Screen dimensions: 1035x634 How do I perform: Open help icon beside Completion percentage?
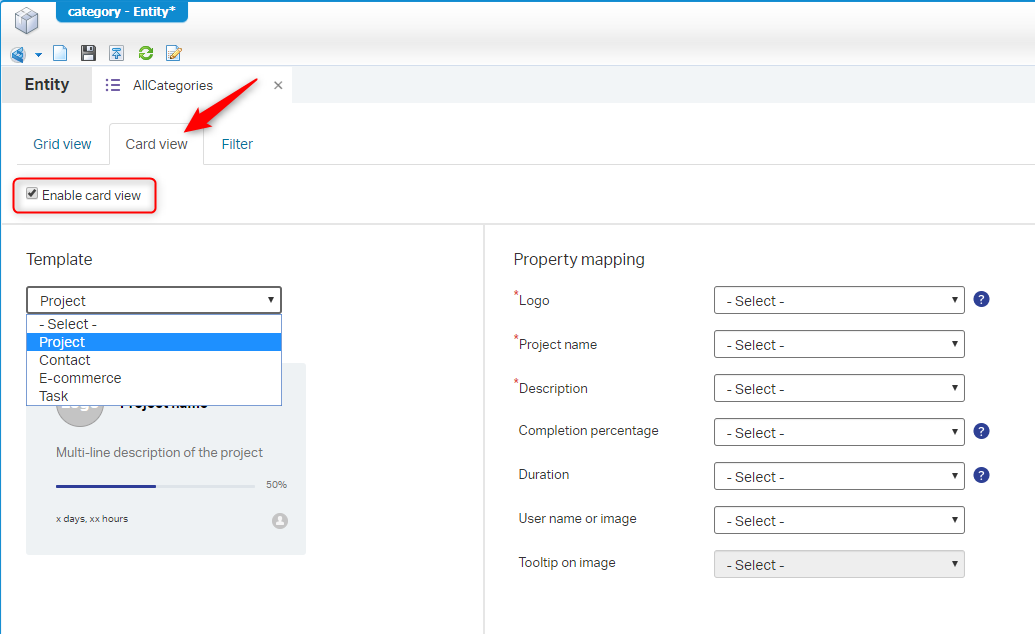[x=981, y=431]
